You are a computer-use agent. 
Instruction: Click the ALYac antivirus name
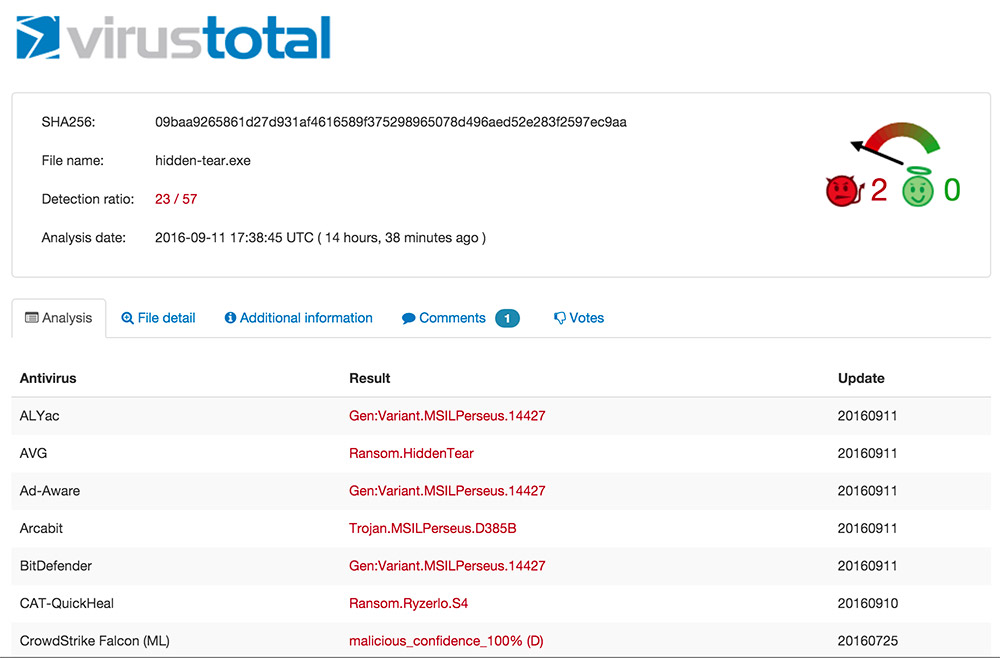pos(40,416)
